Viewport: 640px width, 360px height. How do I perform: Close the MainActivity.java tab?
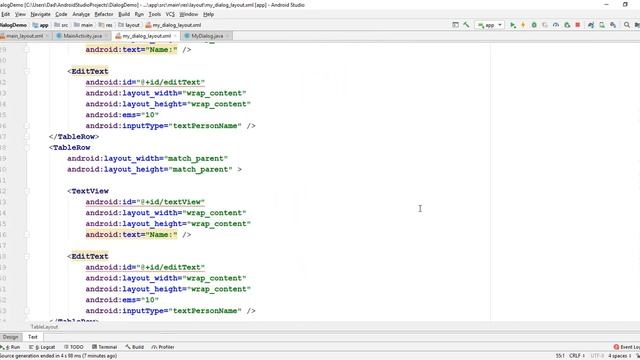click(x=107, y=36)
